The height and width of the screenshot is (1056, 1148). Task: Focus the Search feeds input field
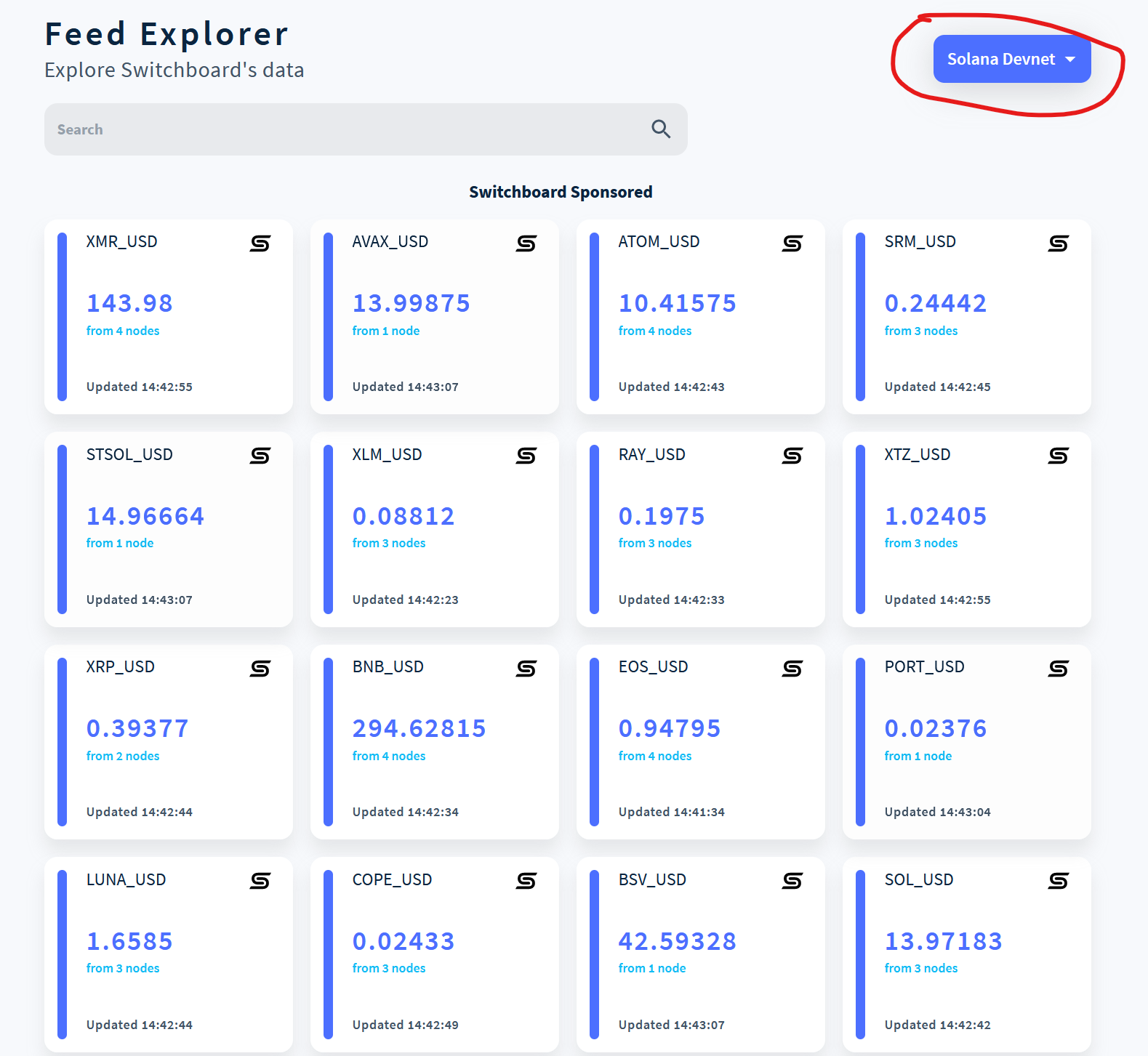pyautogui.click(x=366, y=129)
